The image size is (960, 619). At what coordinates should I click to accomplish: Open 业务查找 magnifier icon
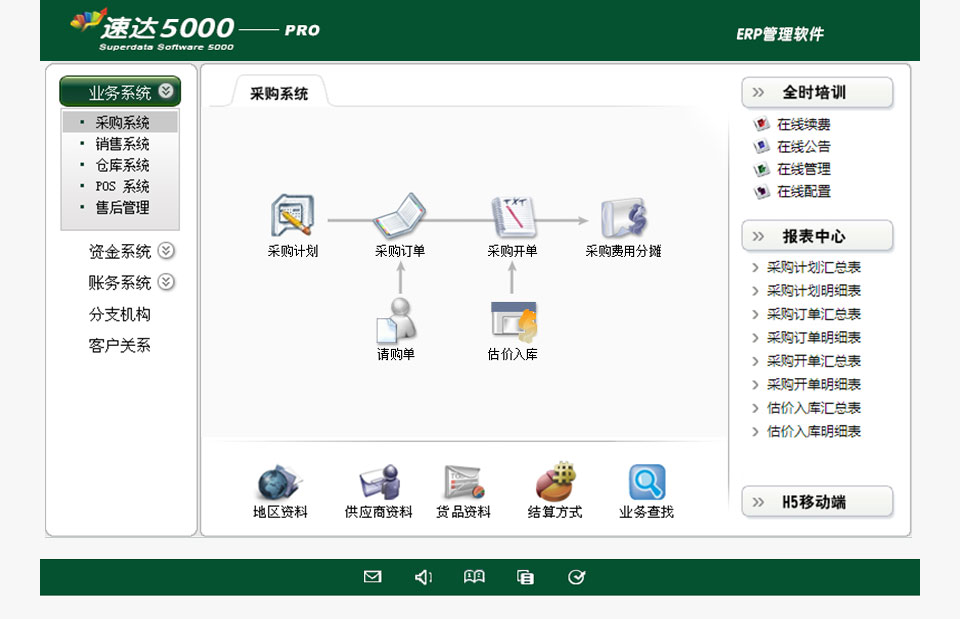click(x=647, y=482)
